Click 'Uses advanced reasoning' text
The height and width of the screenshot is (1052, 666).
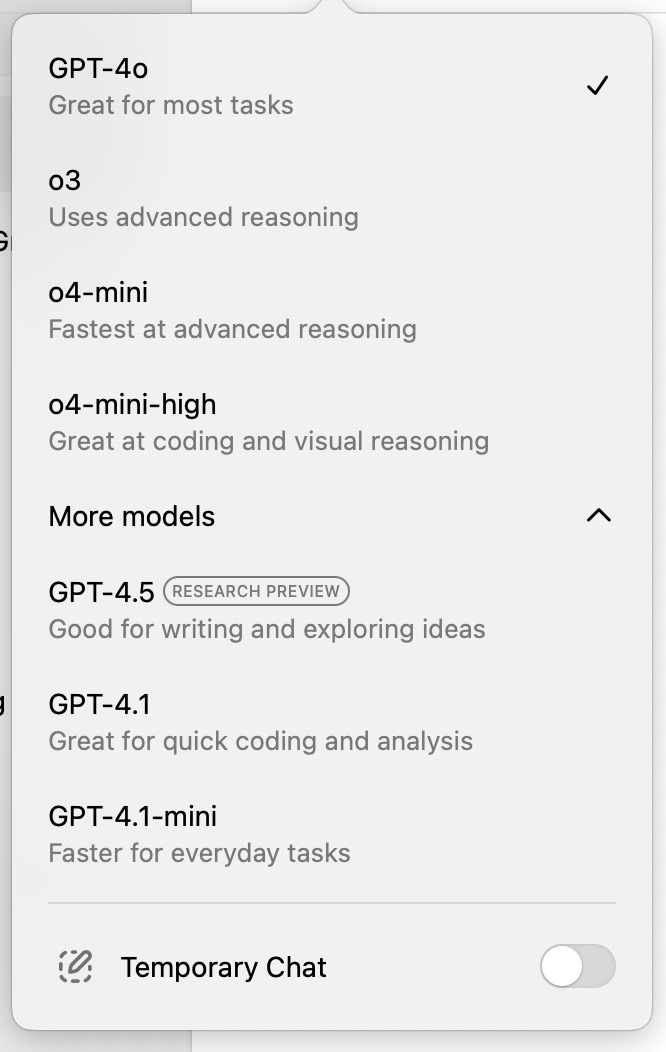(x=203, y=217)
